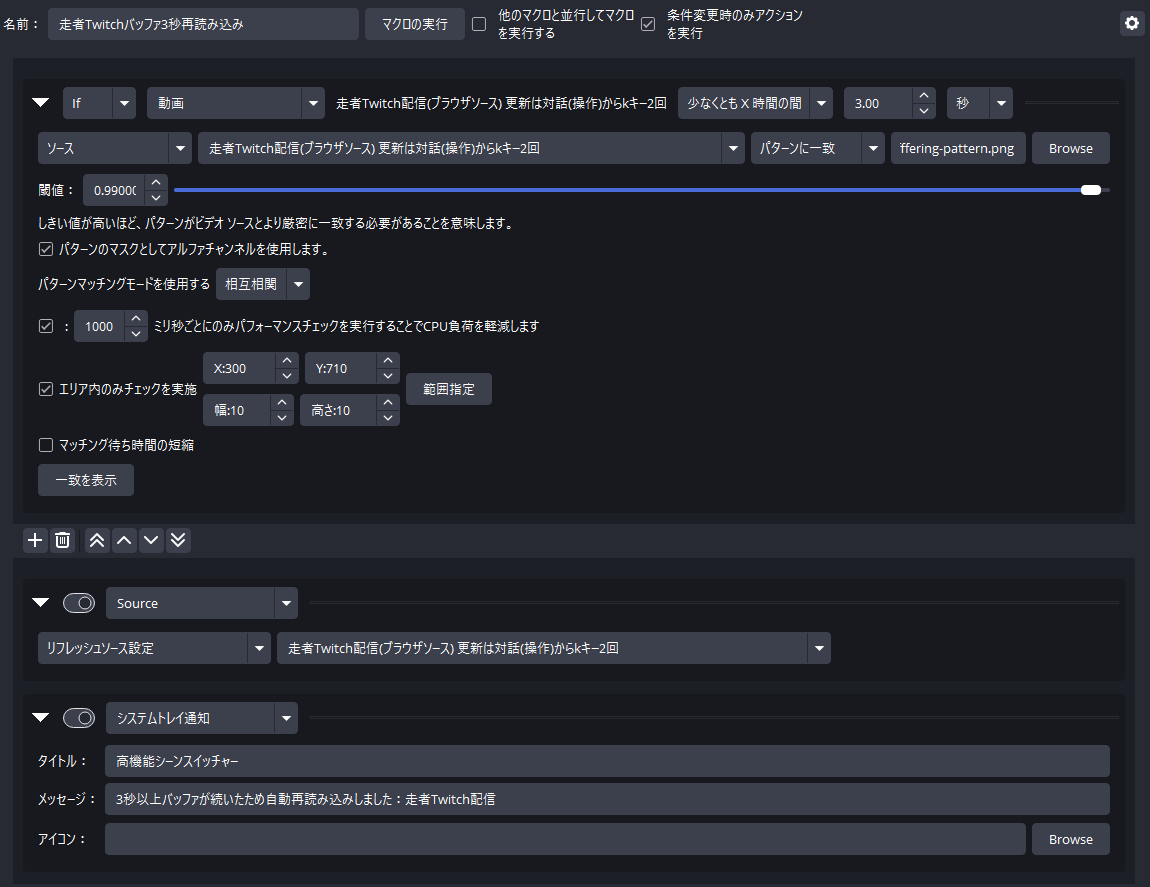Open the リフレッシュソース設定 action dropdown
The width and height of the screenshot is (1150, 887).
click(x=154, y=648)
